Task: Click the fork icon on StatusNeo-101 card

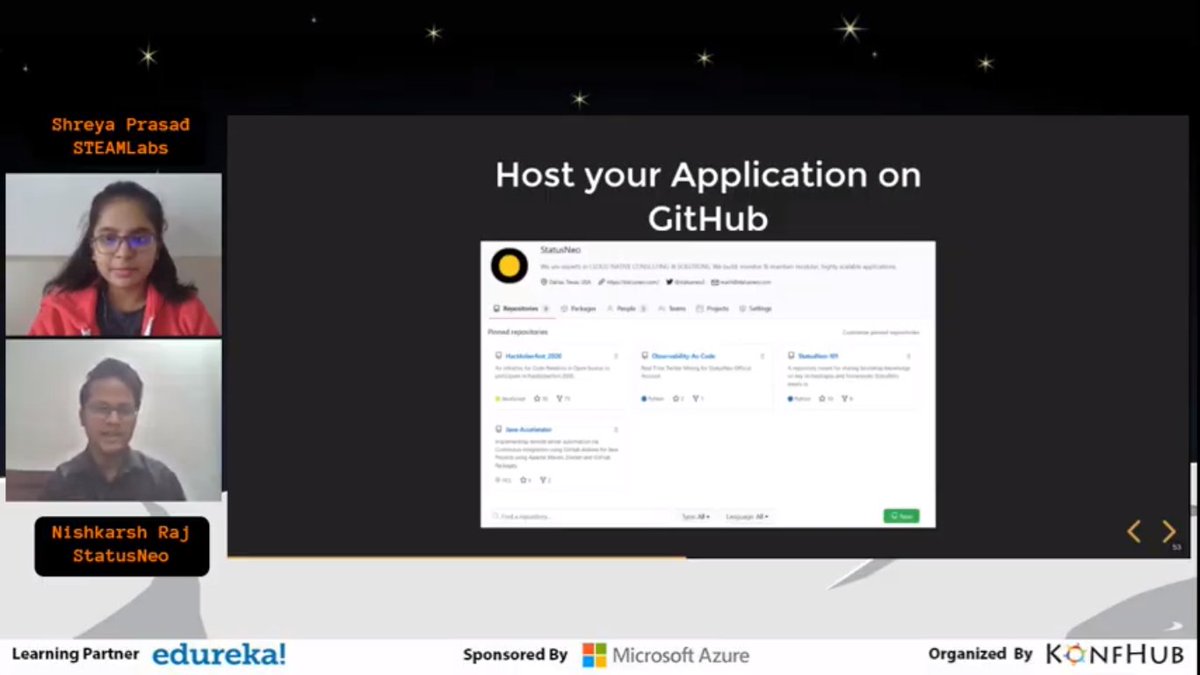Action: point(843,399)
